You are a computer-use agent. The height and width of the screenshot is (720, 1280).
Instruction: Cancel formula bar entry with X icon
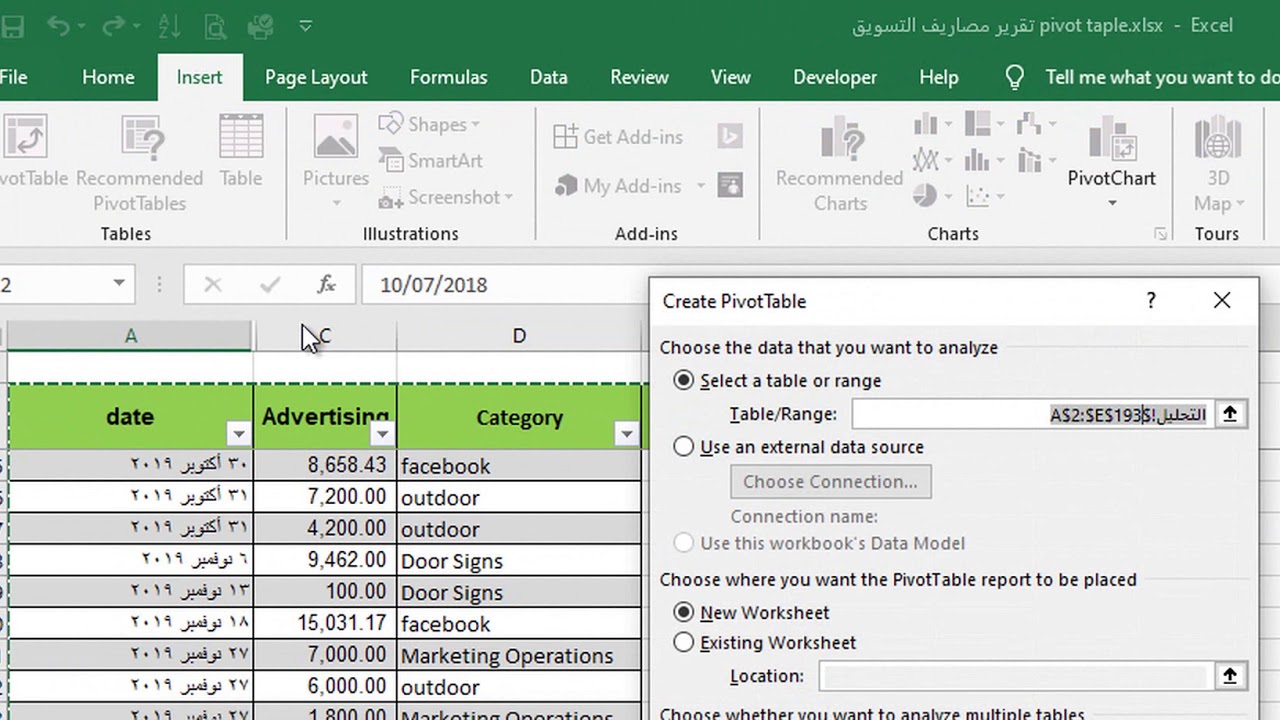pyautogui.click(x=212, y=285)
